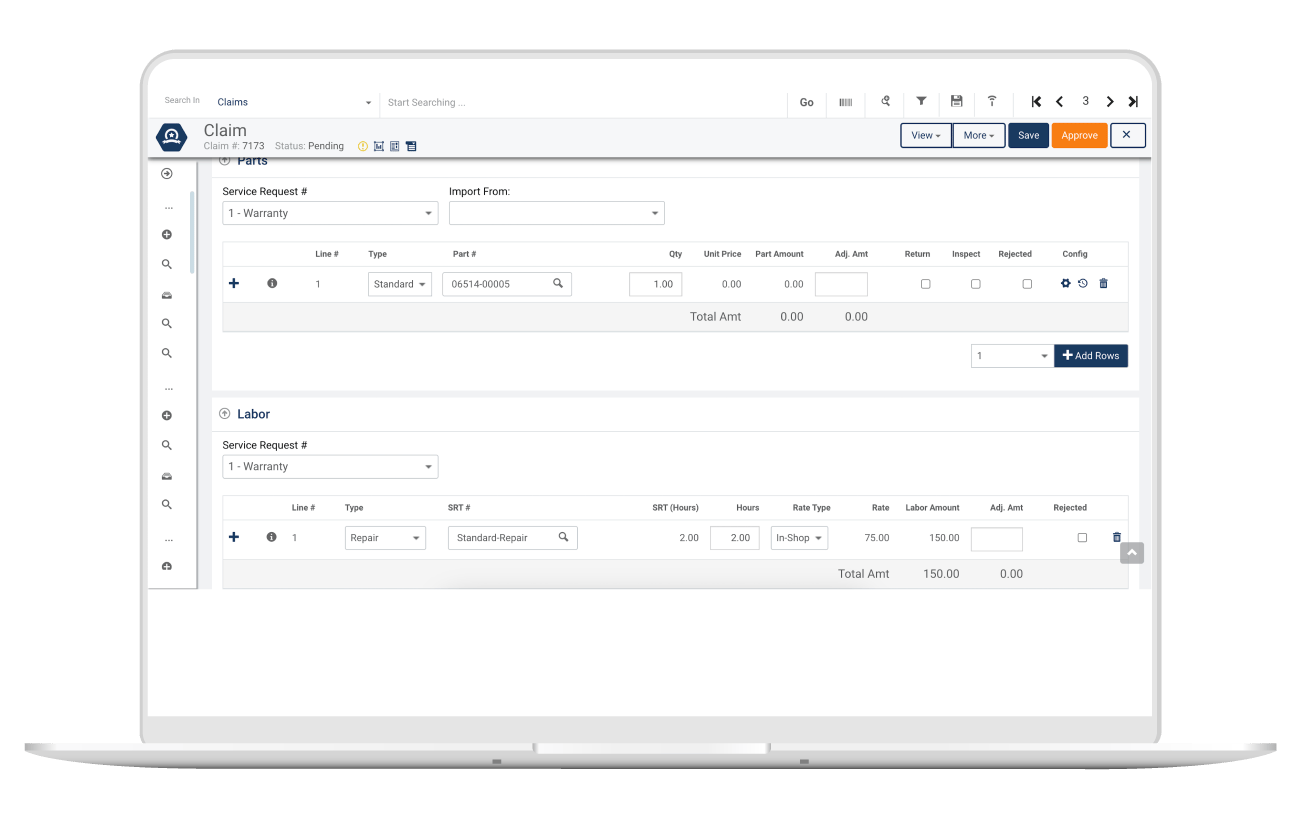Click the gear Config icon on the parts row
This screenshot has width=1300, height=834.
(x=1065, y=283)
